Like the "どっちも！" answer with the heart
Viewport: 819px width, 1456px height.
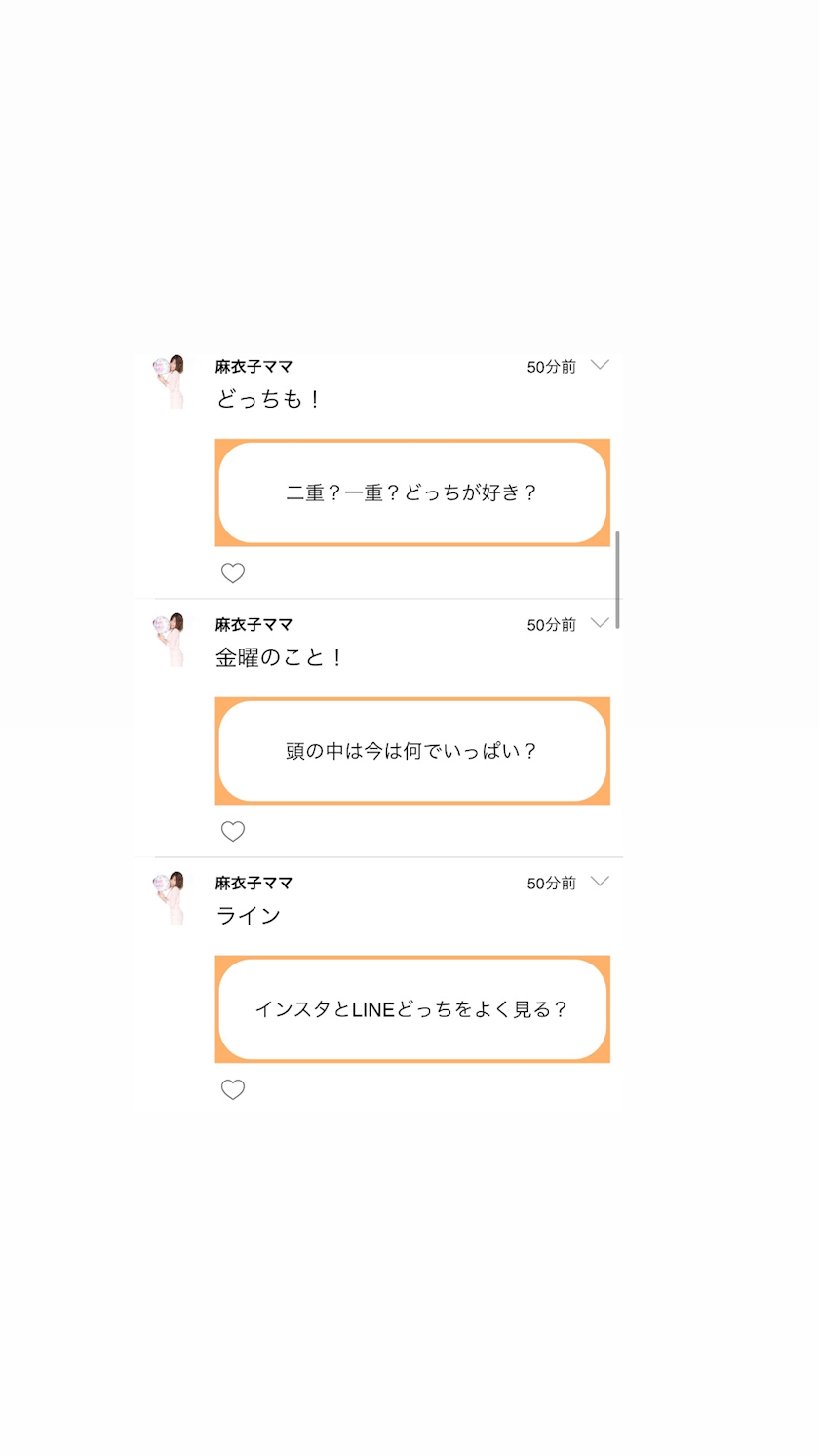(232, 573)
